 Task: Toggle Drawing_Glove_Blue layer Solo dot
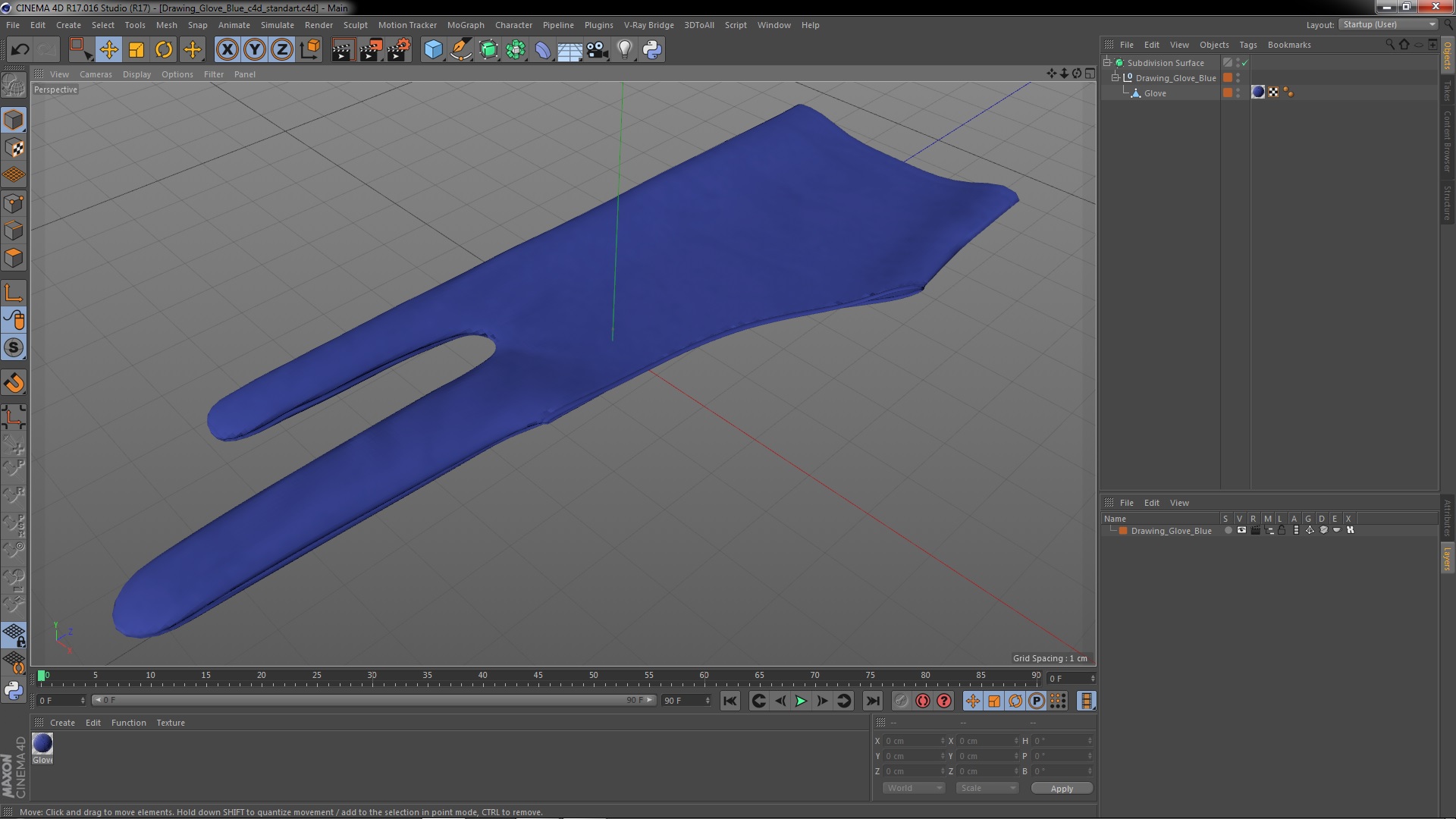[1228, 530]
